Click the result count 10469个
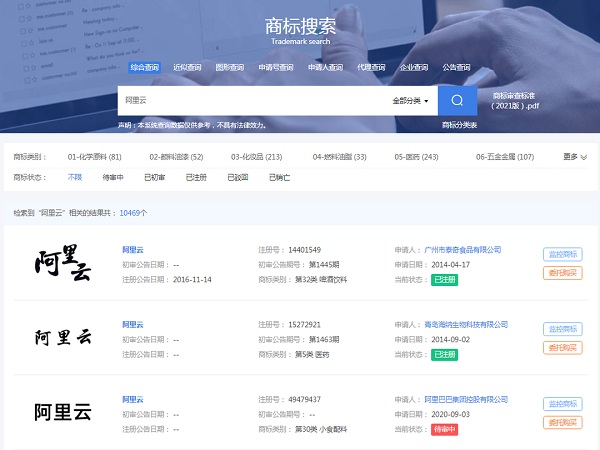Image resolution: width=600 pixels, height=450 pixels. click(133, 213)
